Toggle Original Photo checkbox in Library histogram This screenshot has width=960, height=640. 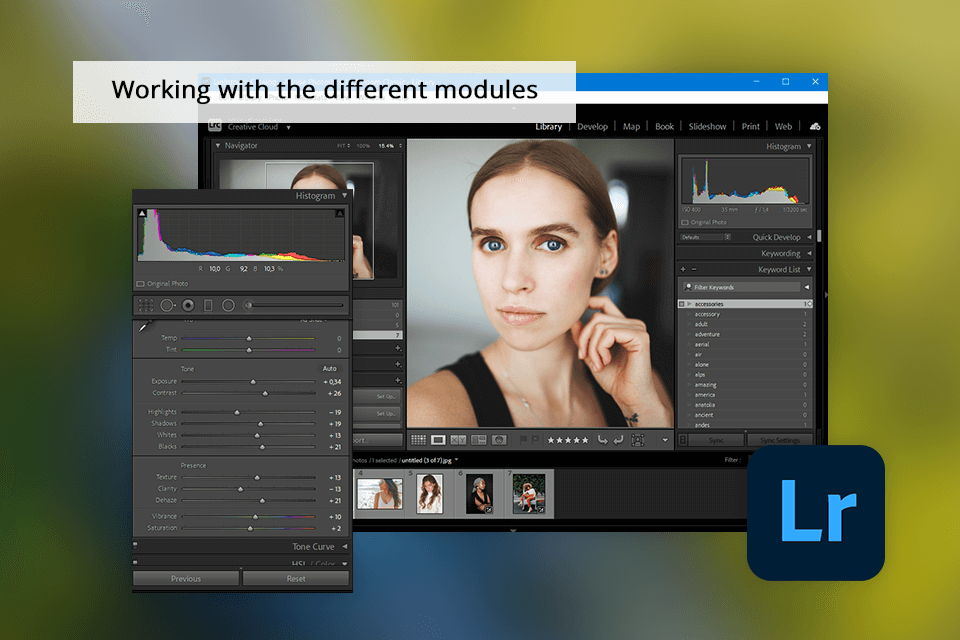684,222
